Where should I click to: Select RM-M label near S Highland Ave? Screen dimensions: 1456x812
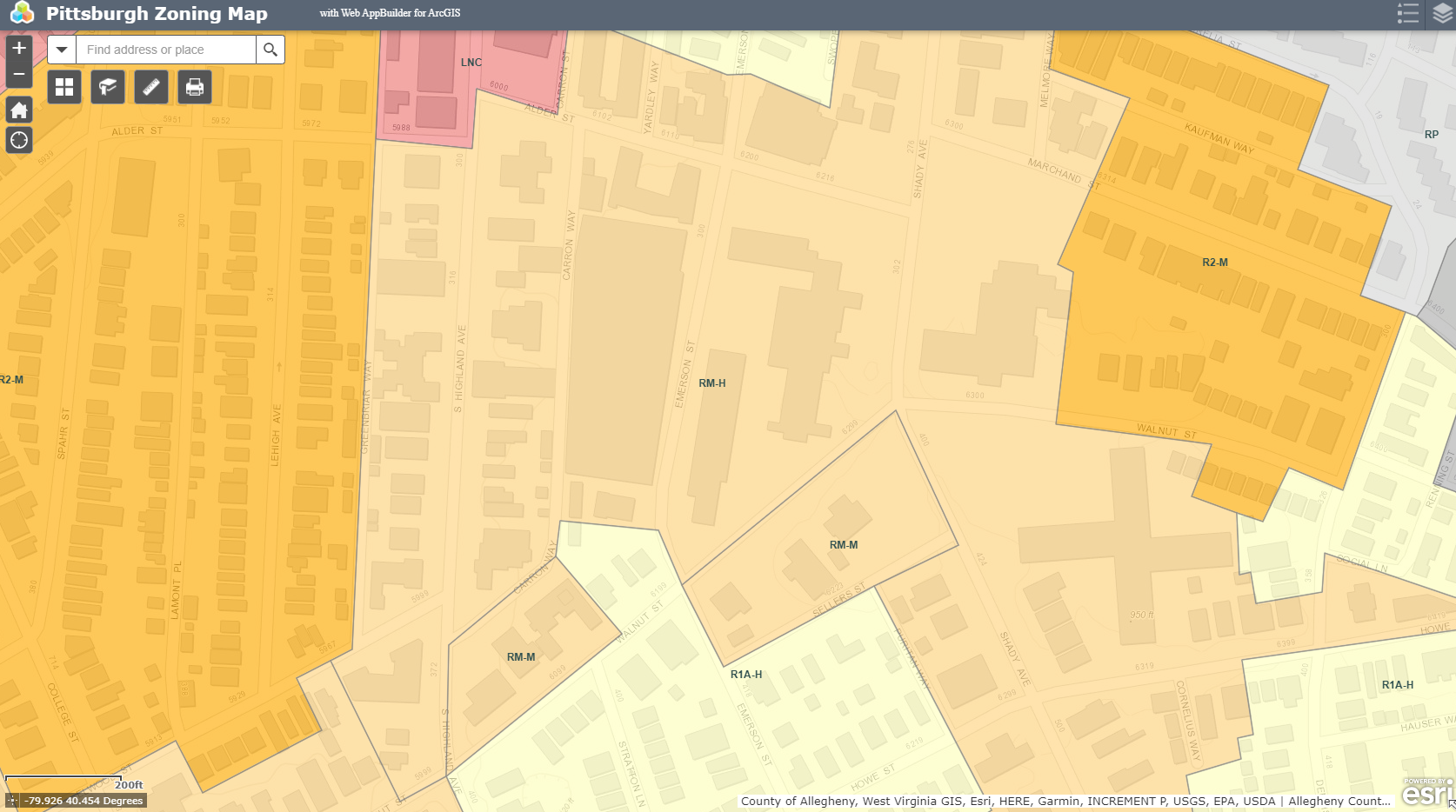coord(521,657)
